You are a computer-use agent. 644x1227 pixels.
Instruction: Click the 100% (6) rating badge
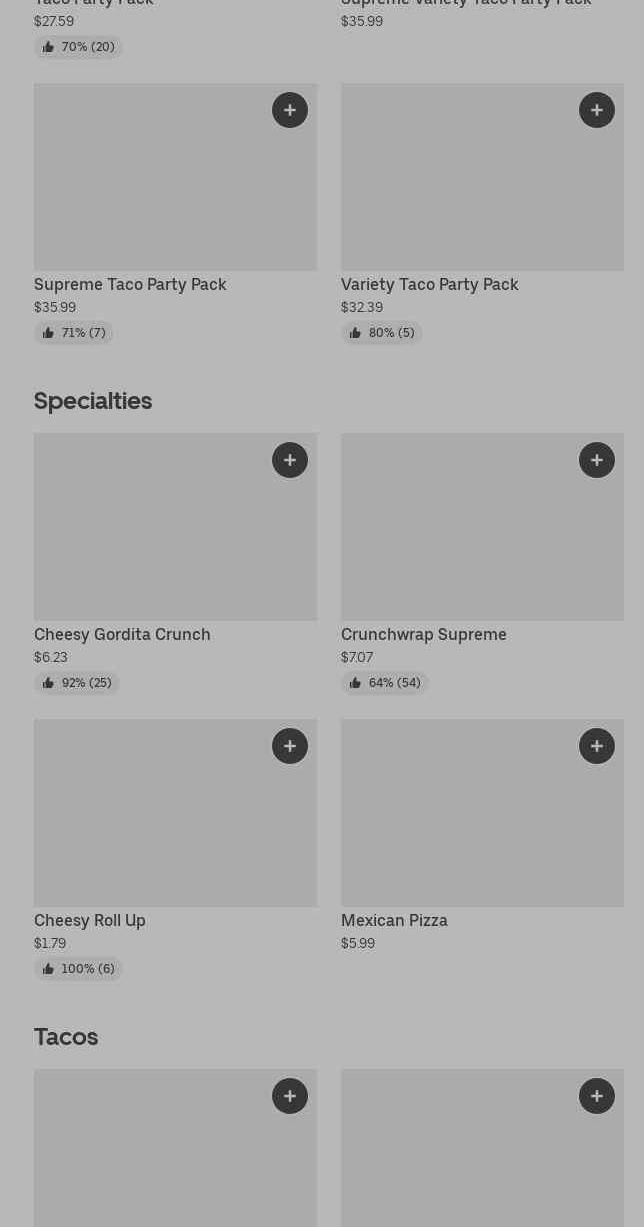[x=78, y=969]
